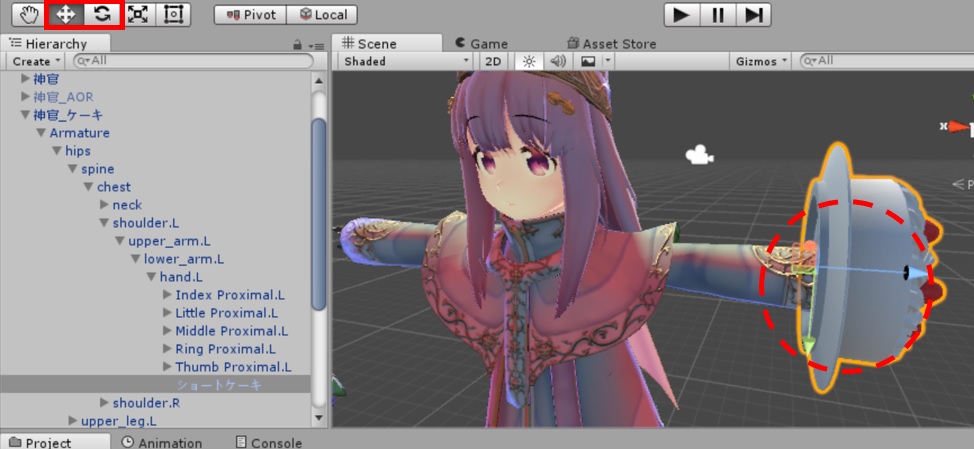Screen dimensions: 974x449
Task: Toggle the Pivot button
Action: 250,15
